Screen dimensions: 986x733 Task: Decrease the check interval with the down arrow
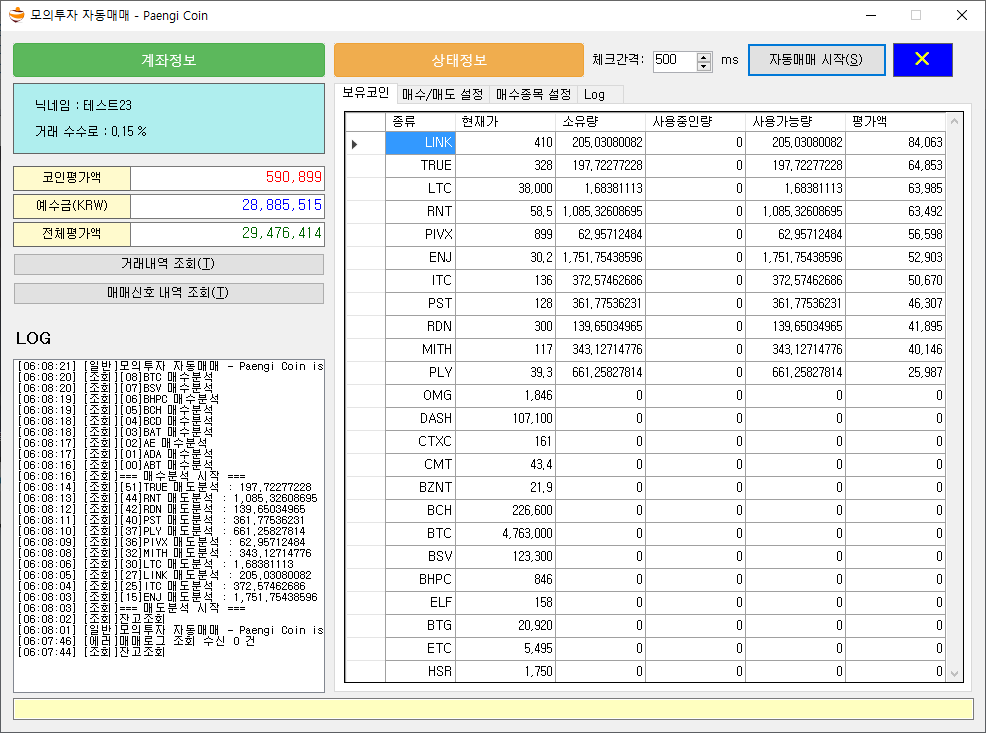click(704, 66)
